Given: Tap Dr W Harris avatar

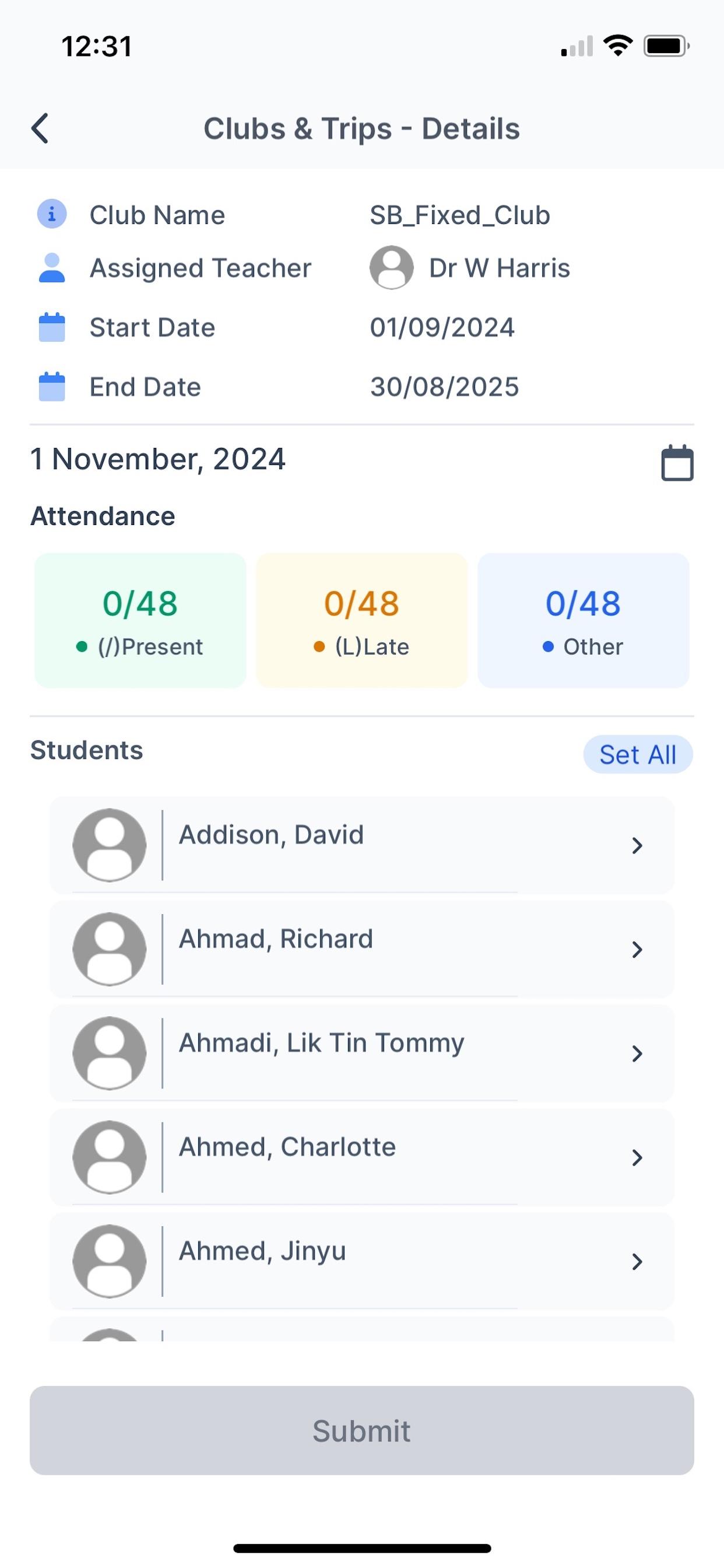Looking at the screenshot, I should 392,267.
